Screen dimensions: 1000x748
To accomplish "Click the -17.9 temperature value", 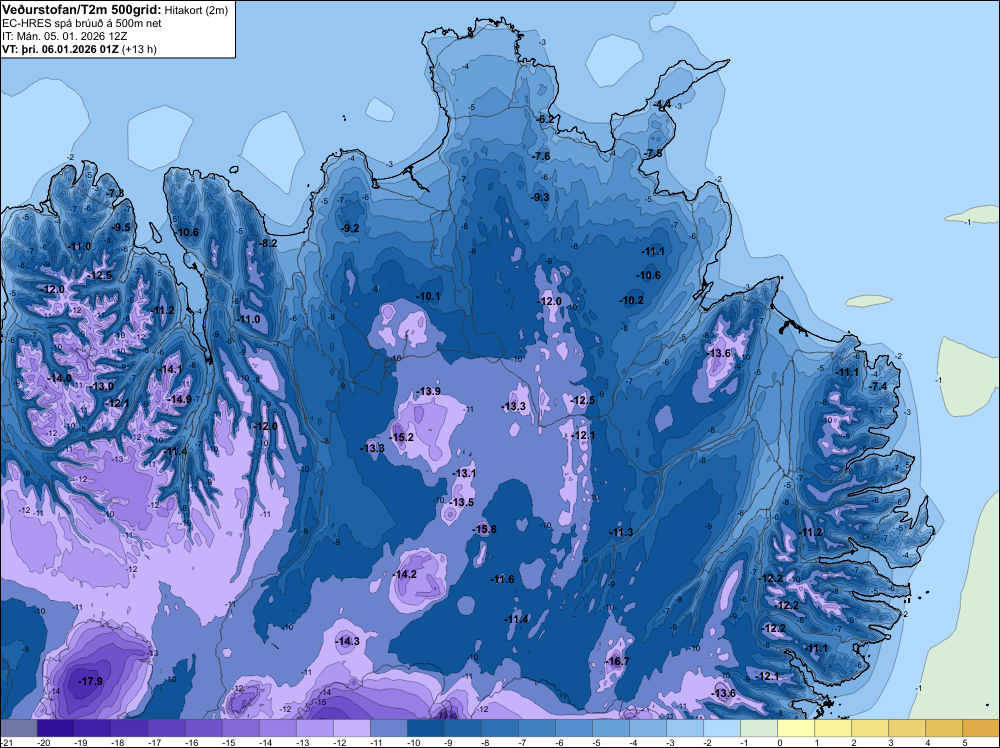I will pos(90,681).
